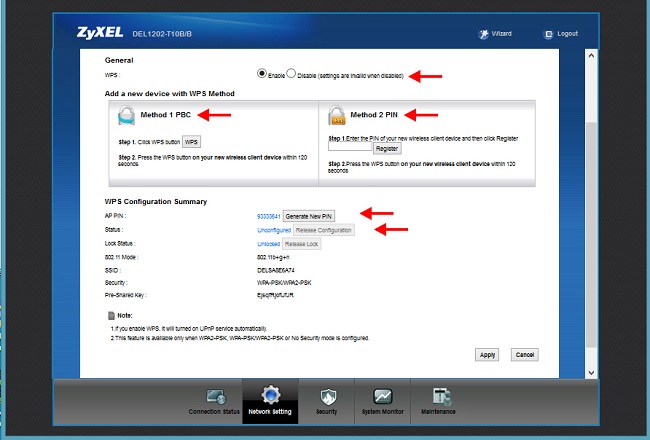The image size is (650, 440).
Task: Click the Security tab label
Action: (x=327, y=412)
